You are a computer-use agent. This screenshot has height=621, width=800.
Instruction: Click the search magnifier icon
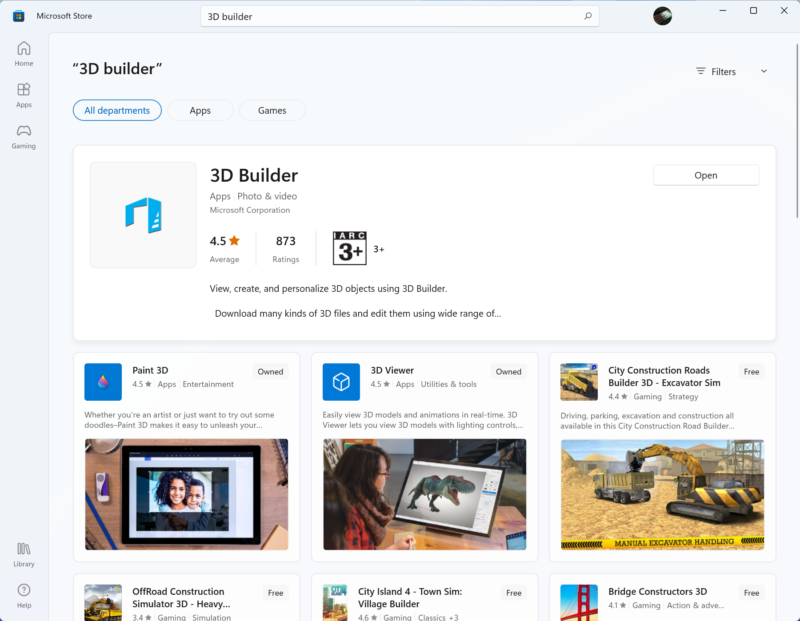[588, 16]
